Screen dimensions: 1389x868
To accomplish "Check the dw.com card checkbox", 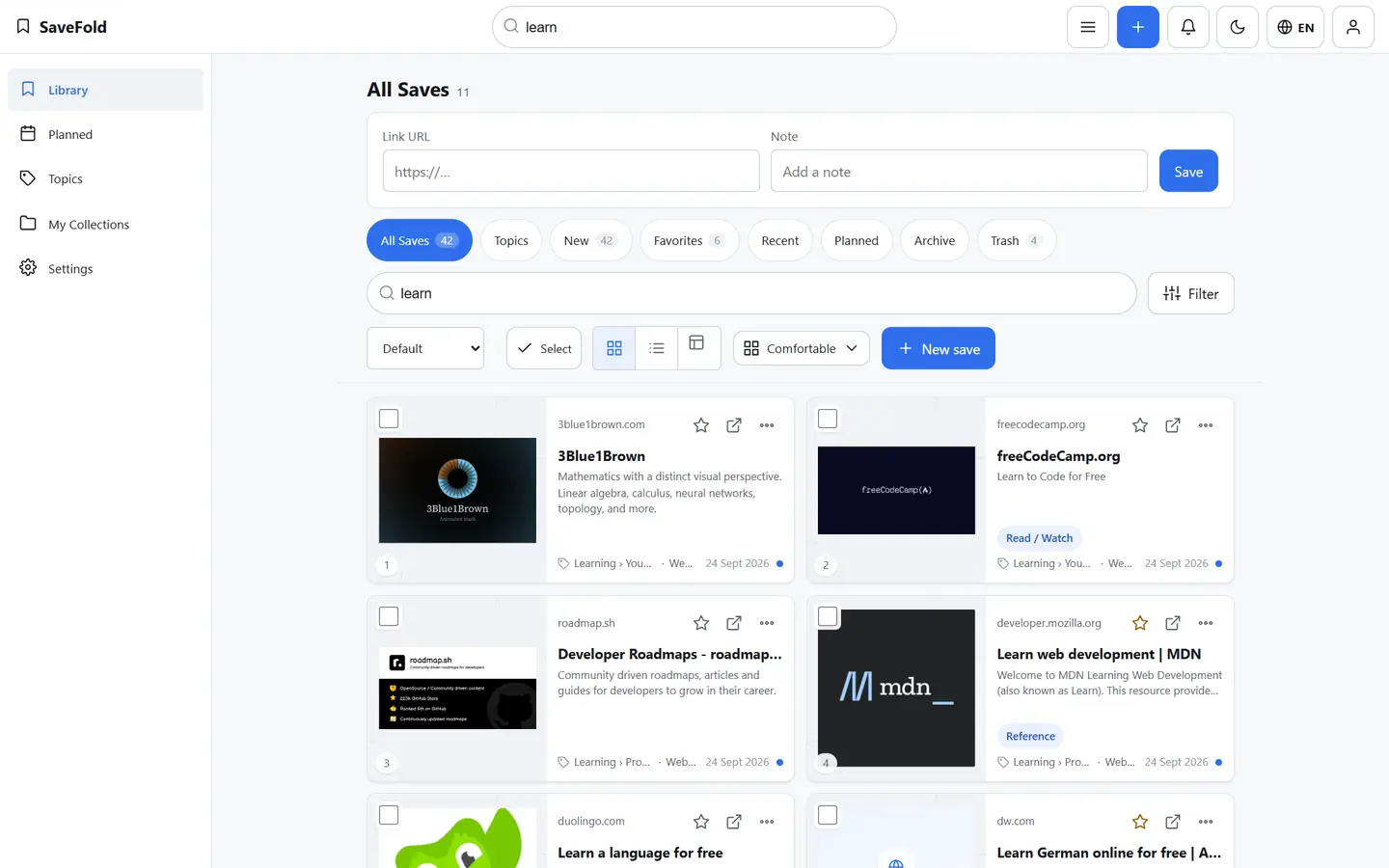I will click(828, 815).
